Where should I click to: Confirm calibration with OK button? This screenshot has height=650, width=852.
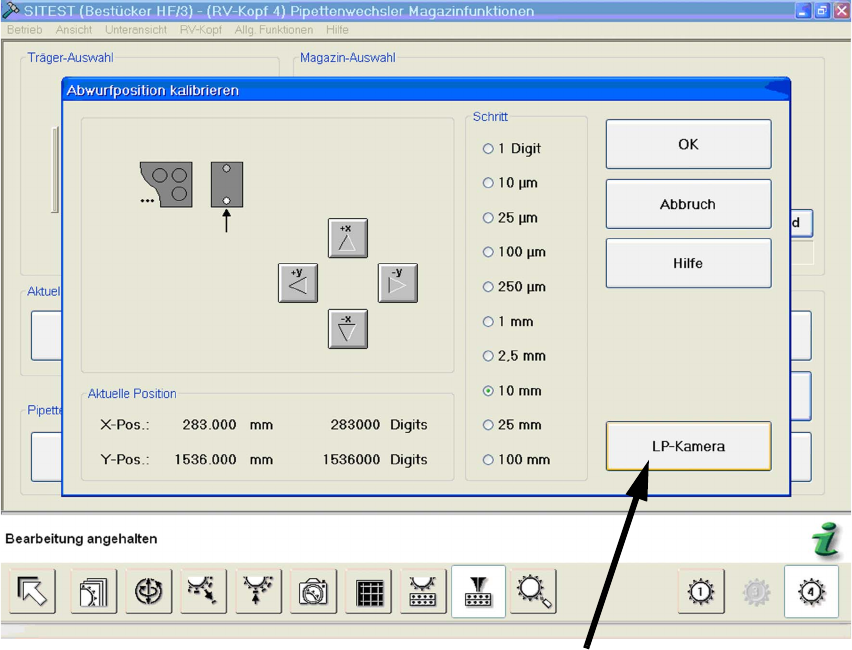pyautogui.click(x=688, y=145)
